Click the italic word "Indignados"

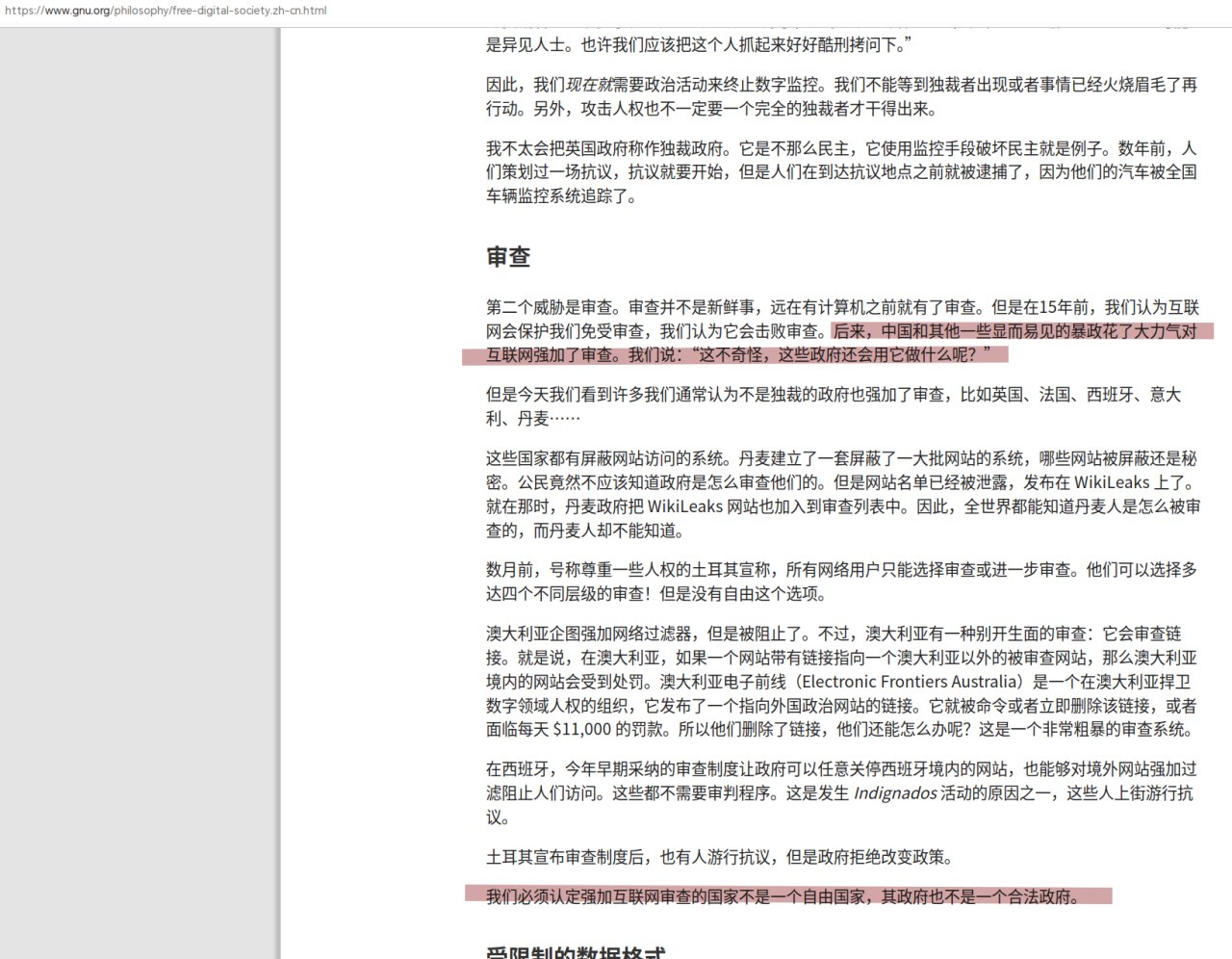tap(894, 793)
